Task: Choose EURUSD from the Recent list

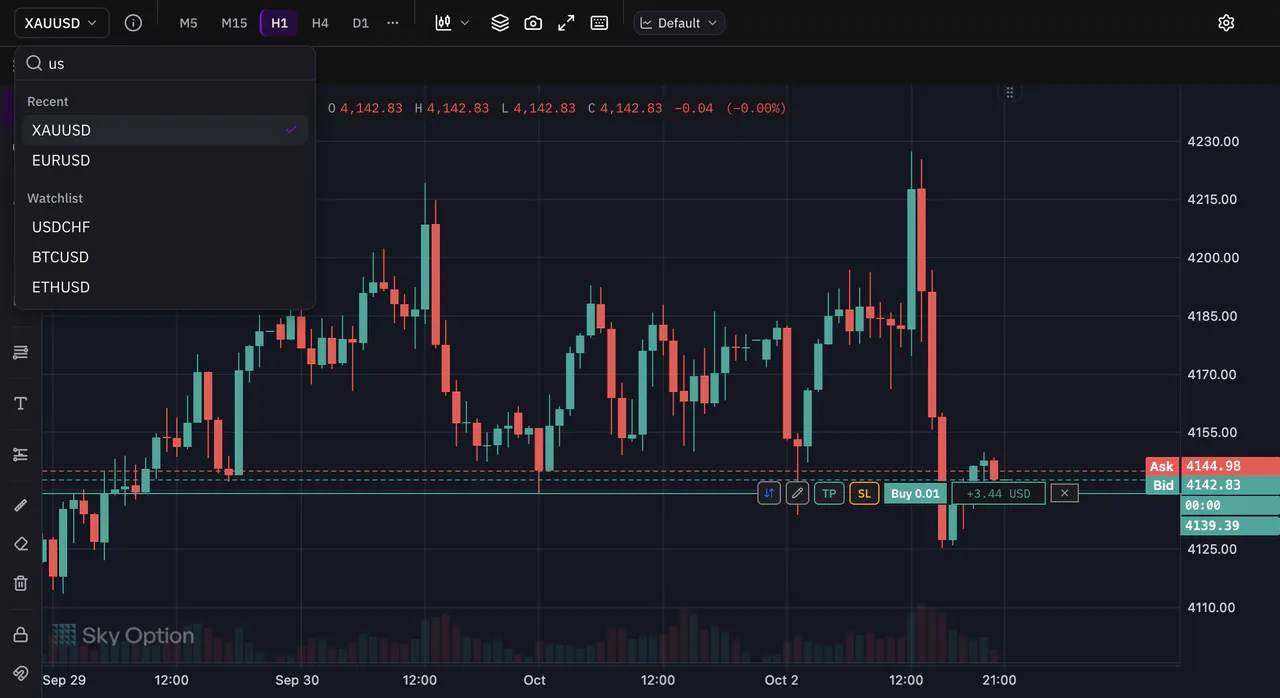Action: tap(165, 160)
